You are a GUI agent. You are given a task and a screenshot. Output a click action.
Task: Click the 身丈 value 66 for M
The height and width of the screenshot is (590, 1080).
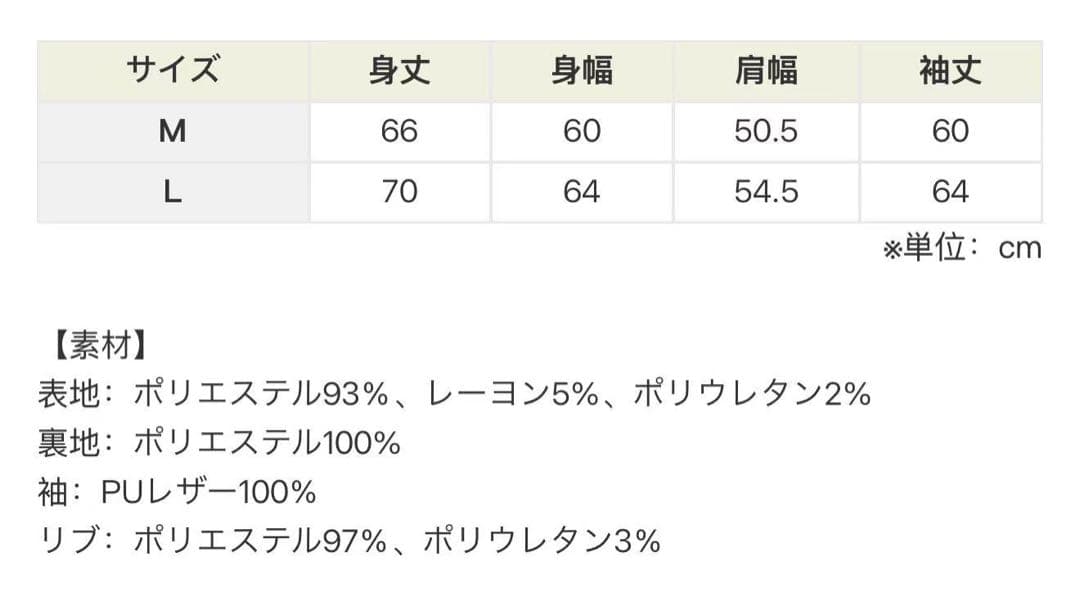coord(399,131)
